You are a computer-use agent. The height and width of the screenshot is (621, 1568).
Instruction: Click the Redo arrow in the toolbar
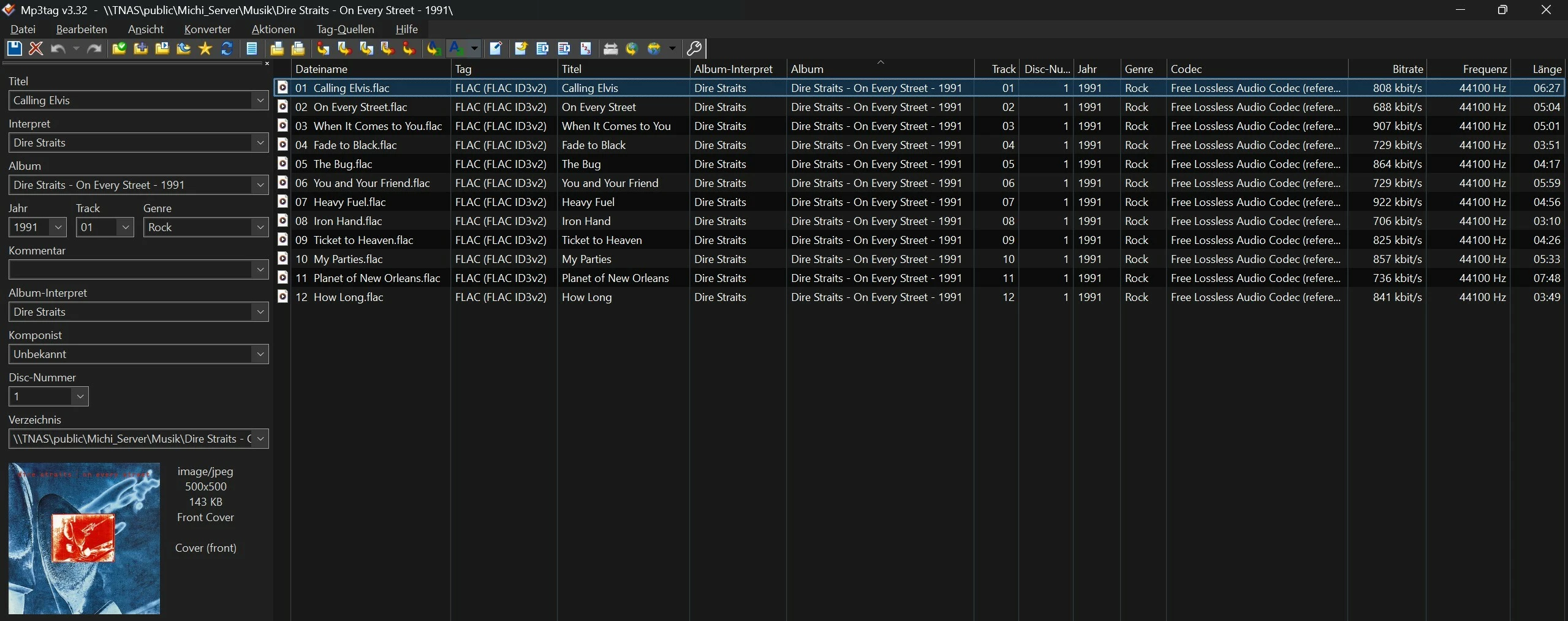point(94,48)
